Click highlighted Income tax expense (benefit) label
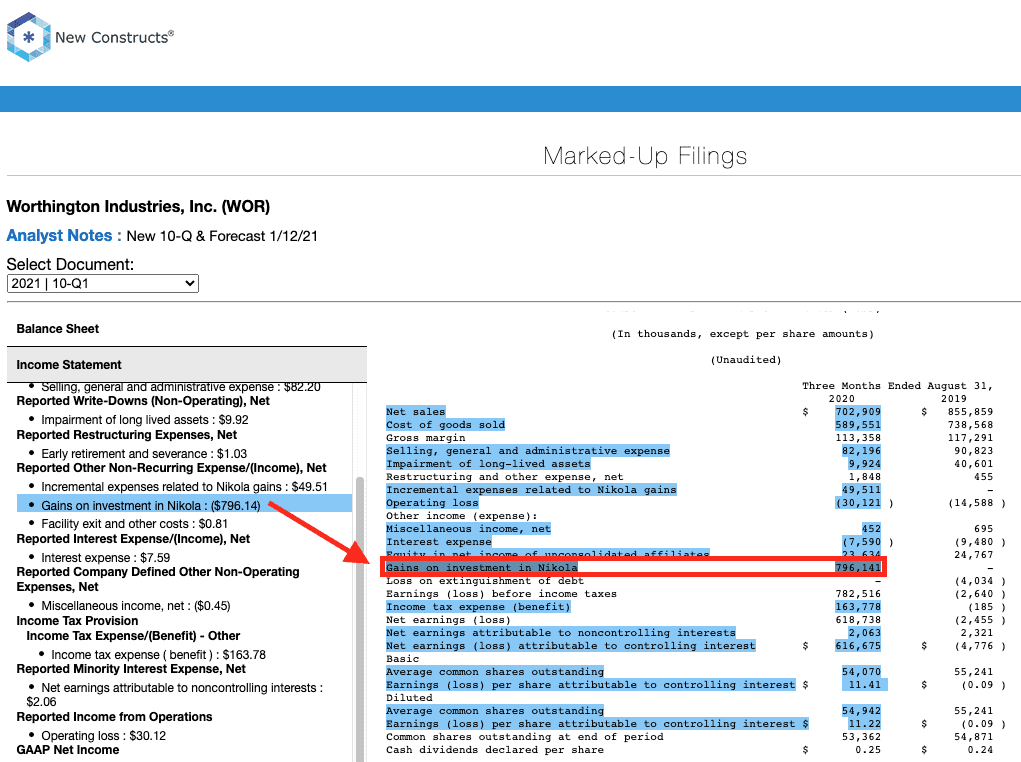Screen dimensions: 1021x762 (x=478, y=607)
